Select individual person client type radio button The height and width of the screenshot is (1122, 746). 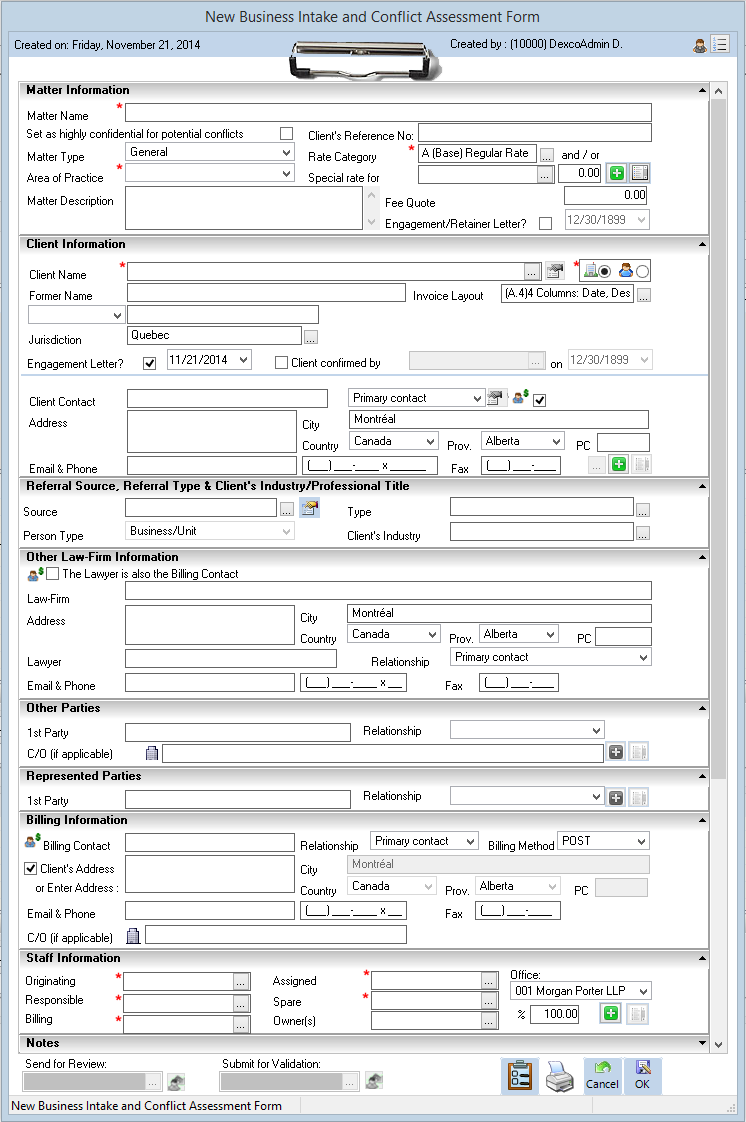642,271
